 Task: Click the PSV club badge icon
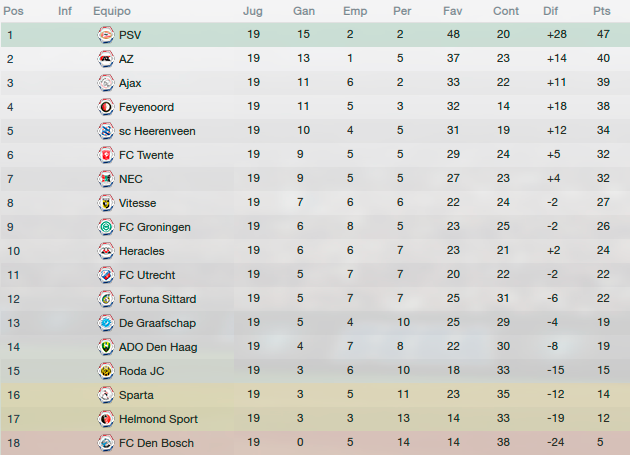[x=106, y=35]
